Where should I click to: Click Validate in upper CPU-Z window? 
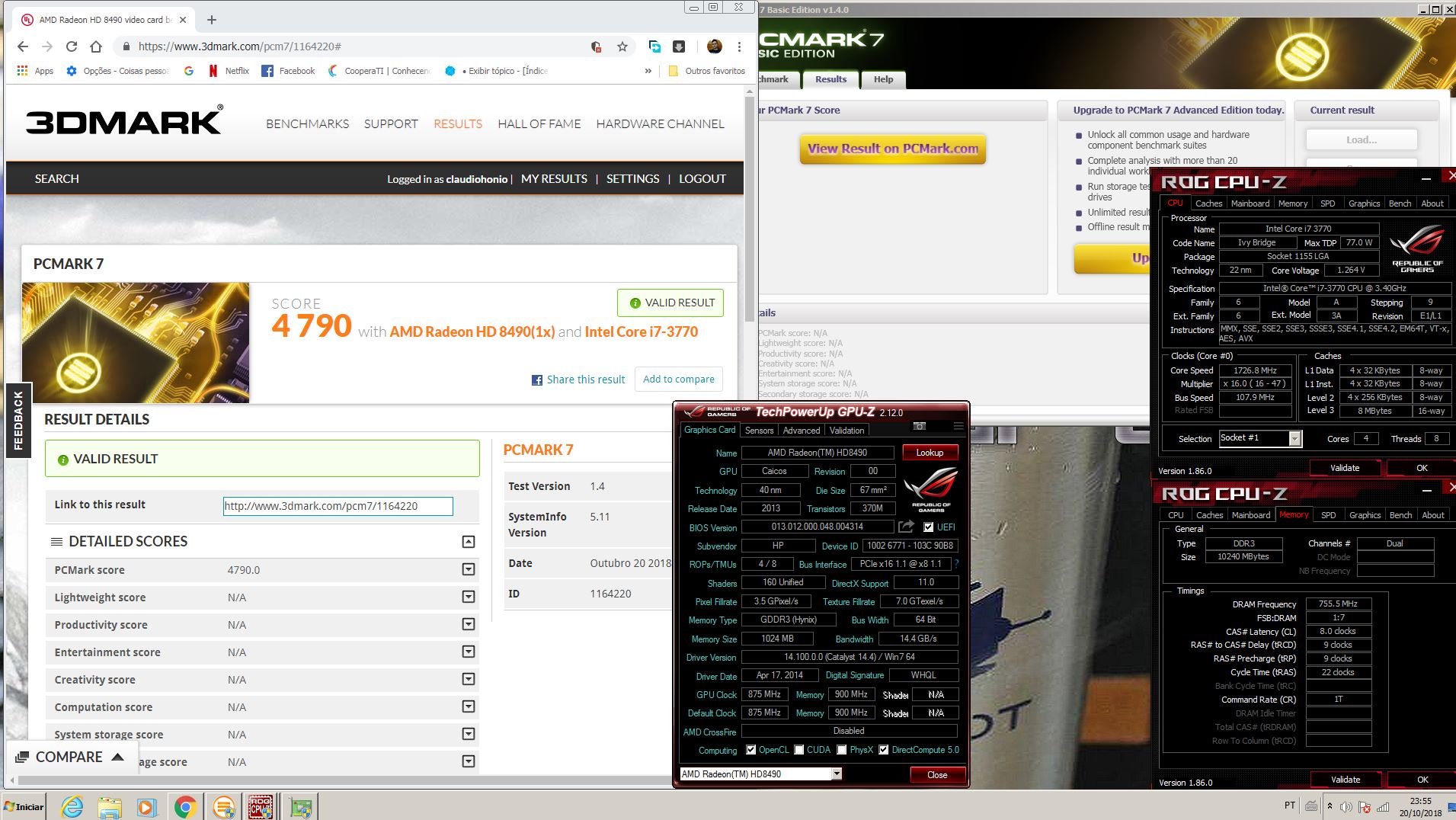[1345, 468]
